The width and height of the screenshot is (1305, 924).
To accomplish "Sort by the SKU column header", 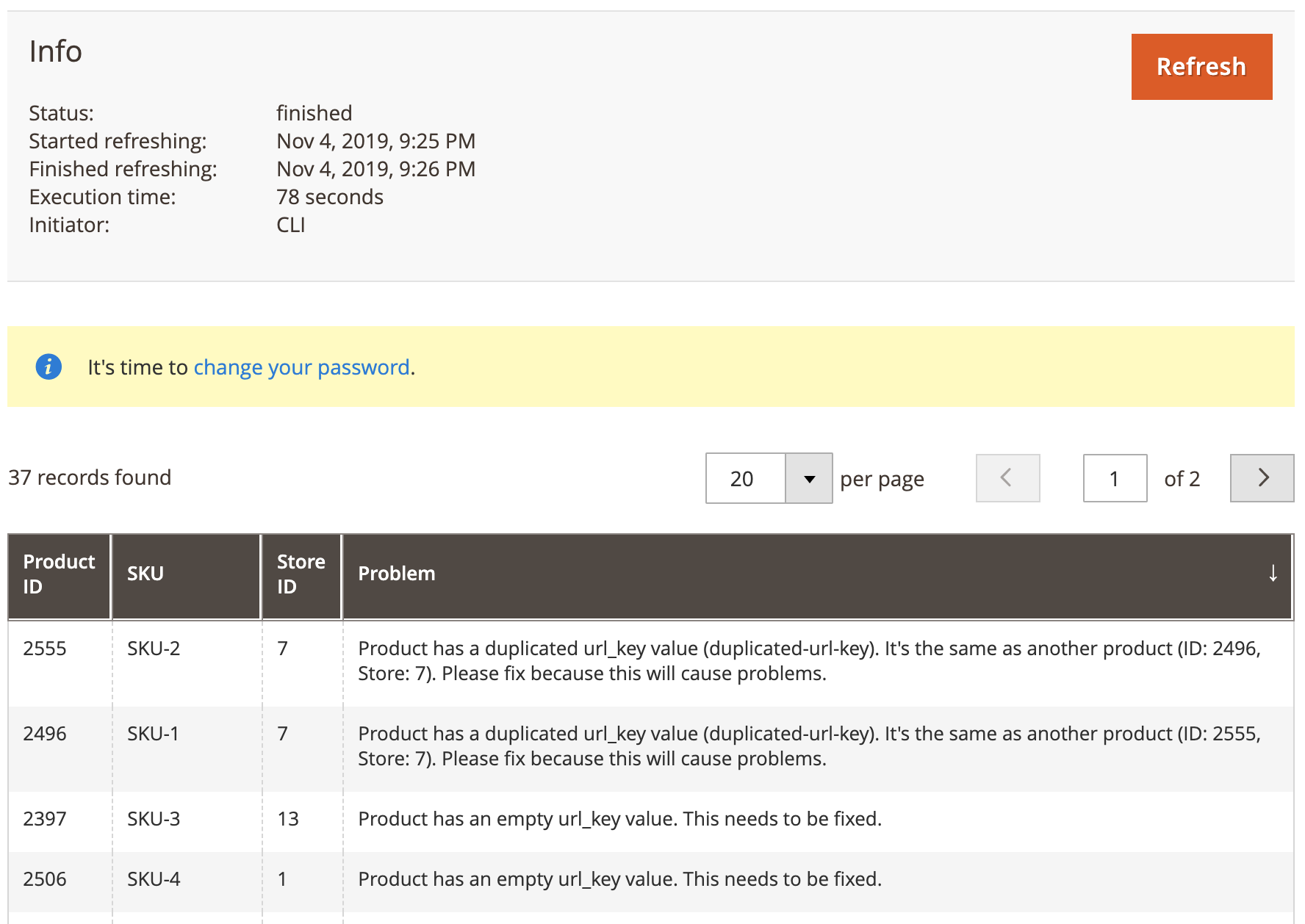I will click(x=145, y=575).
